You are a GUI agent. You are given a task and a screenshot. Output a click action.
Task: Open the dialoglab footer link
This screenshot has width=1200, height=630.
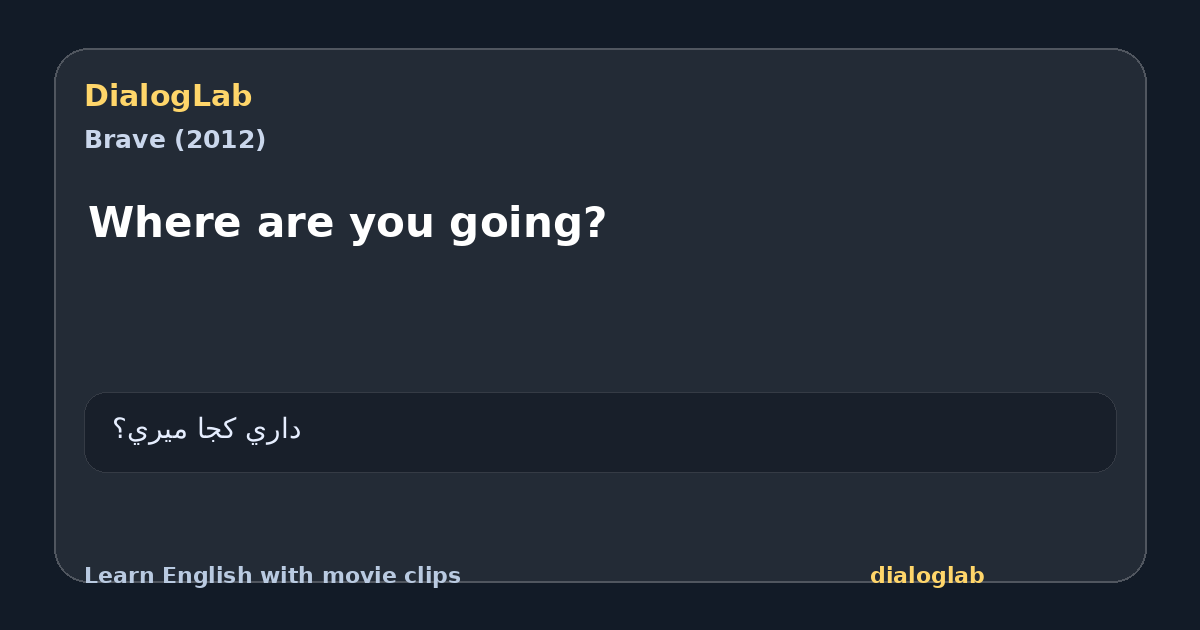pos(927,576)
